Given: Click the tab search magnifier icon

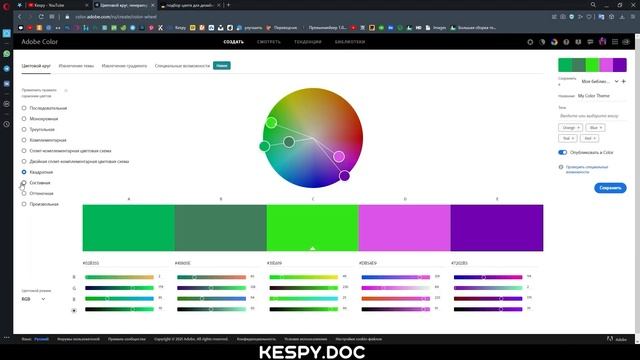Looking at the screenshot, I should pyautogui.click(x=593, y=5).
